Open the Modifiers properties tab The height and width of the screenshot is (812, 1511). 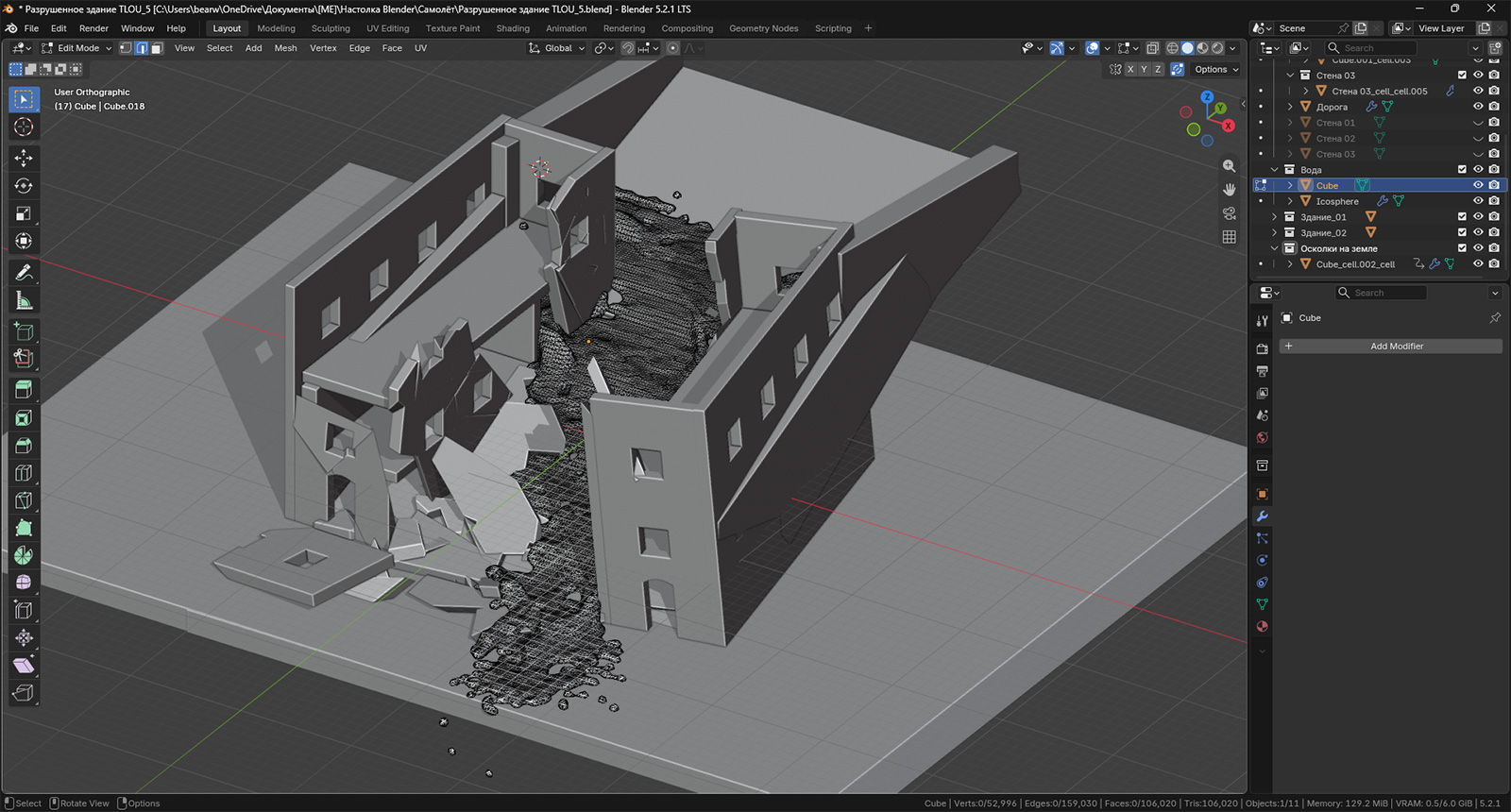coord(1262,516)
